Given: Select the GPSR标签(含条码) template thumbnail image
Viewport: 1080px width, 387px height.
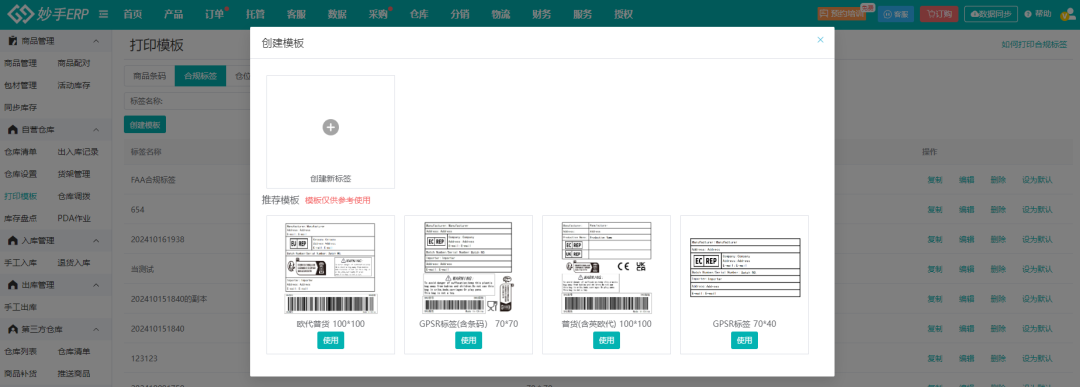Looking at the screenshot, I should [468, 268].
